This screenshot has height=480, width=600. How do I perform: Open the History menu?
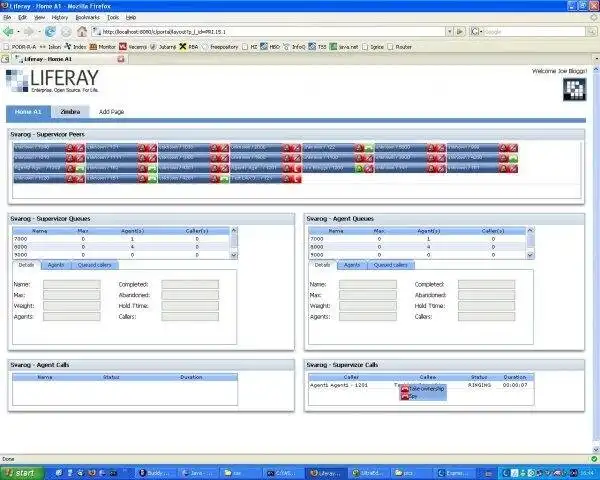click(x=60, y=18)
